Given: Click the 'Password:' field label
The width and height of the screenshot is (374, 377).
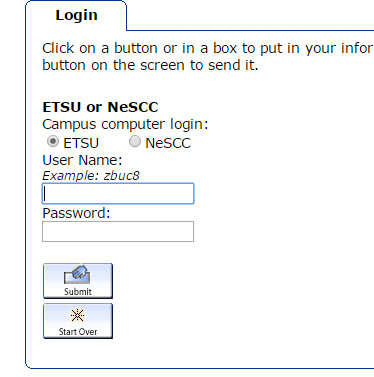Looking at the screenshot, I should [76, 213].
